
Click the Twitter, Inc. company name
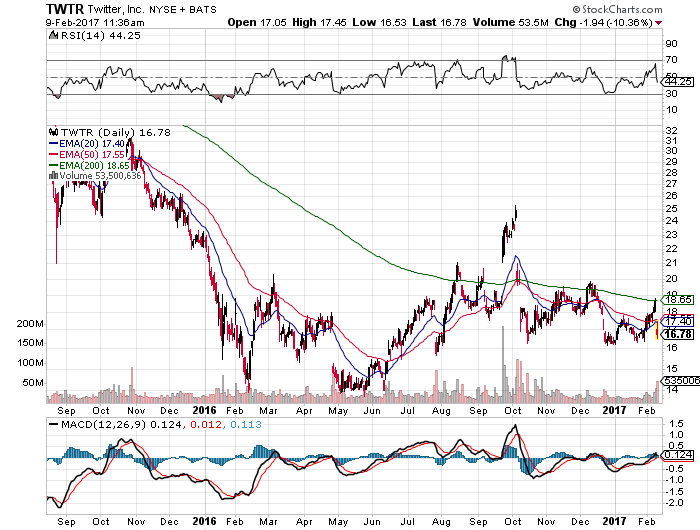coord(116,9)
